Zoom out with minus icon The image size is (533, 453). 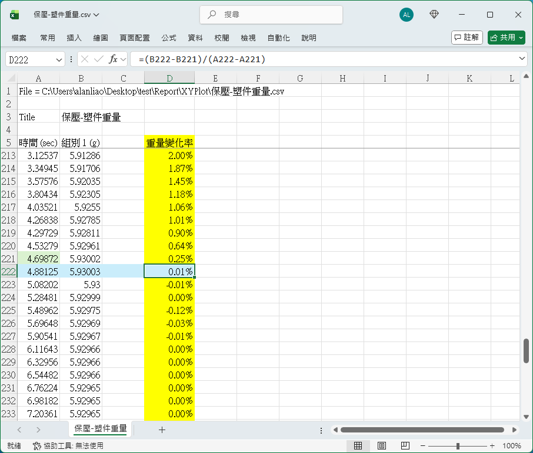click(423, 446)
